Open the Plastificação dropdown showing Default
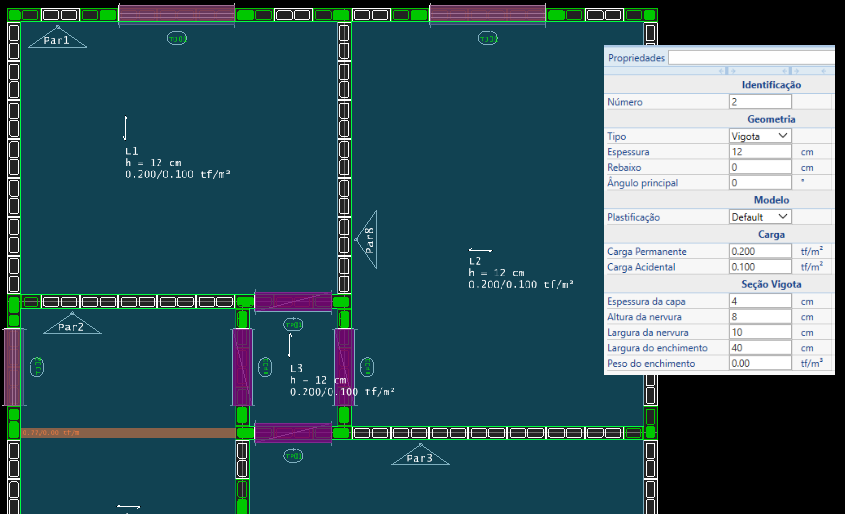 coord(760,217)
